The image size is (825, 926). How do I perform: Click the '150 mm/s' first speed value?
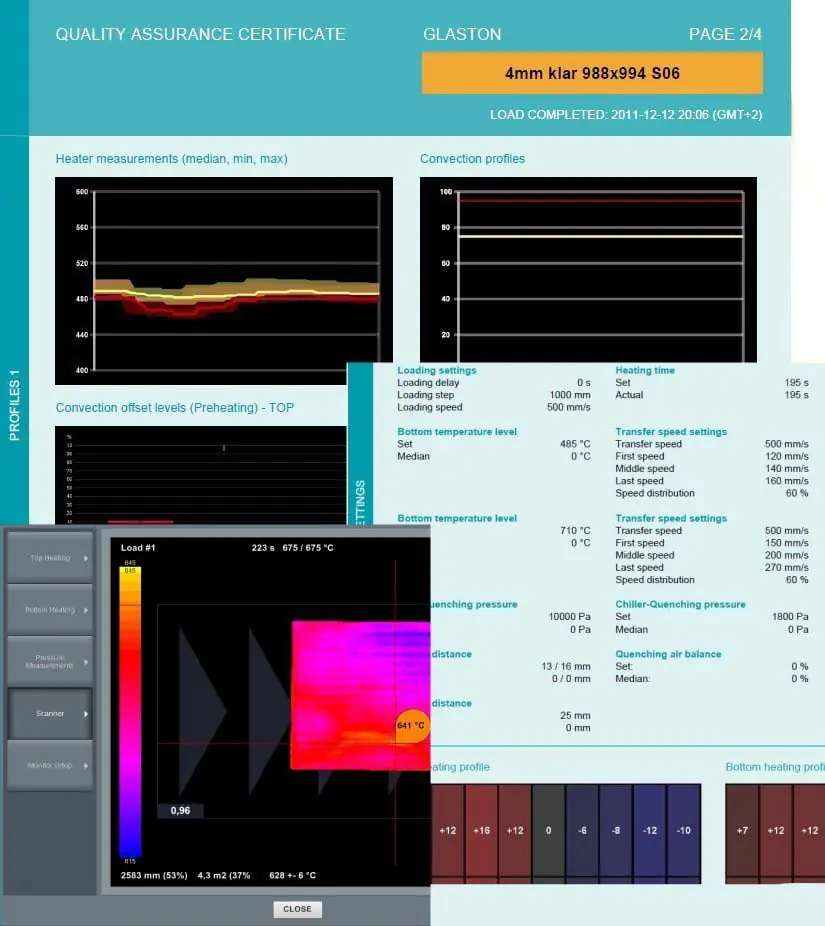787,543
